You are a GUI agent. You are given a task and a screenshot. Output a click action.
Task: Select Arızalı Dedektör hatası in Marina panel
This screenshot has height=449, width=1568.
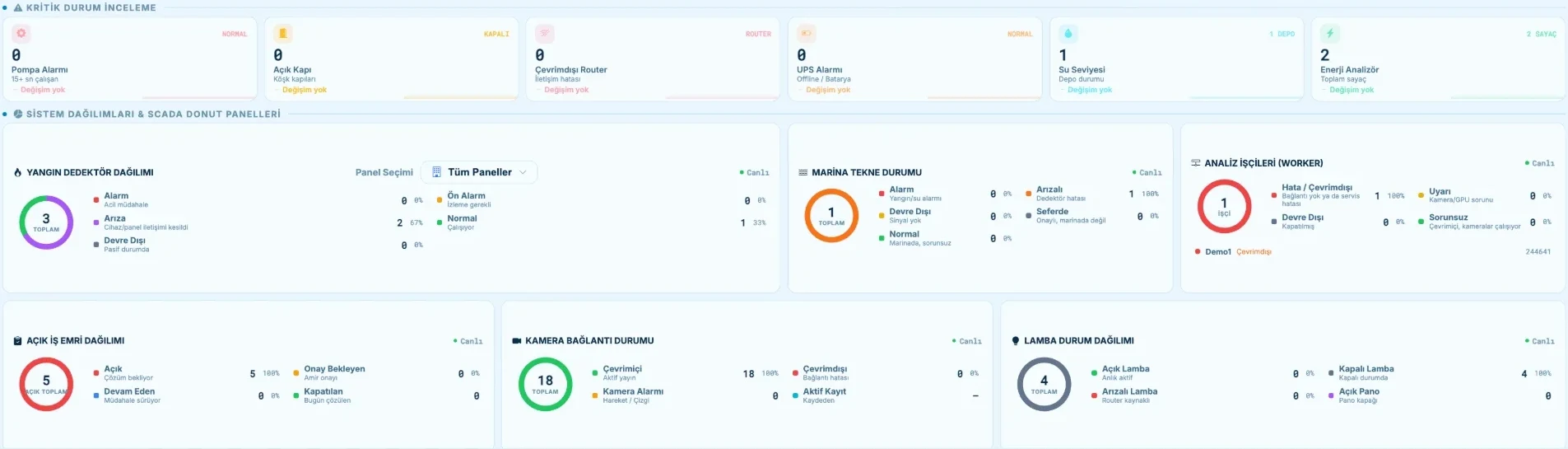click(x=1092, y=194)
